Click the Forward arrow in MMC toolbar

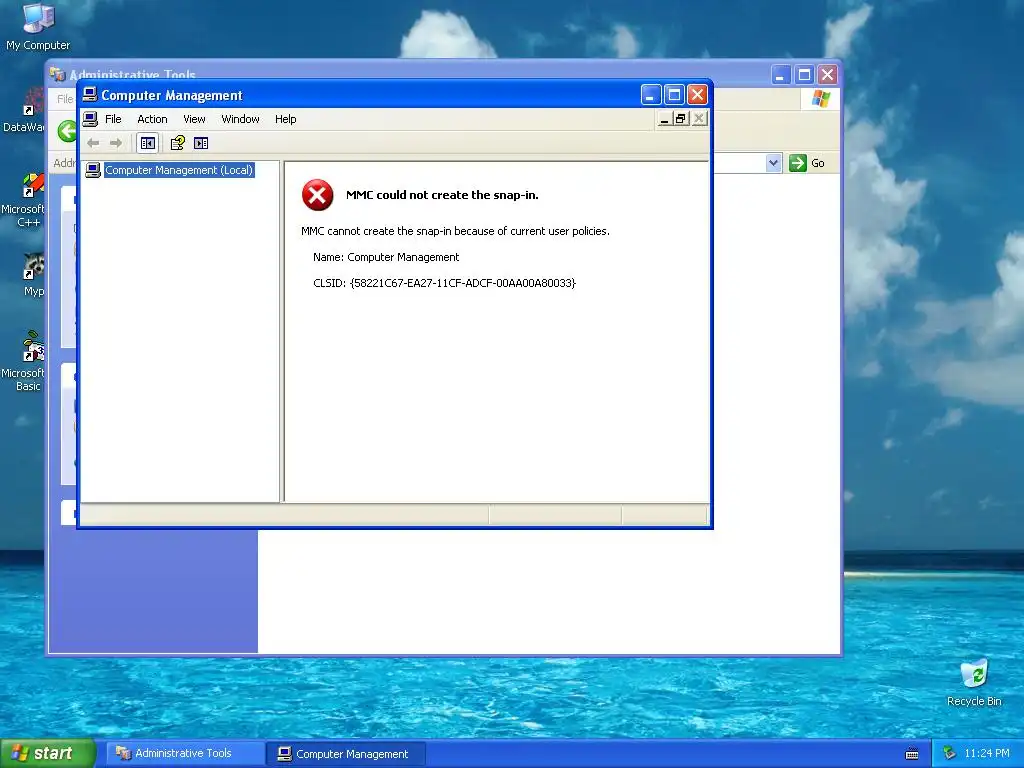pyautogui.click(x=116, y=143)
